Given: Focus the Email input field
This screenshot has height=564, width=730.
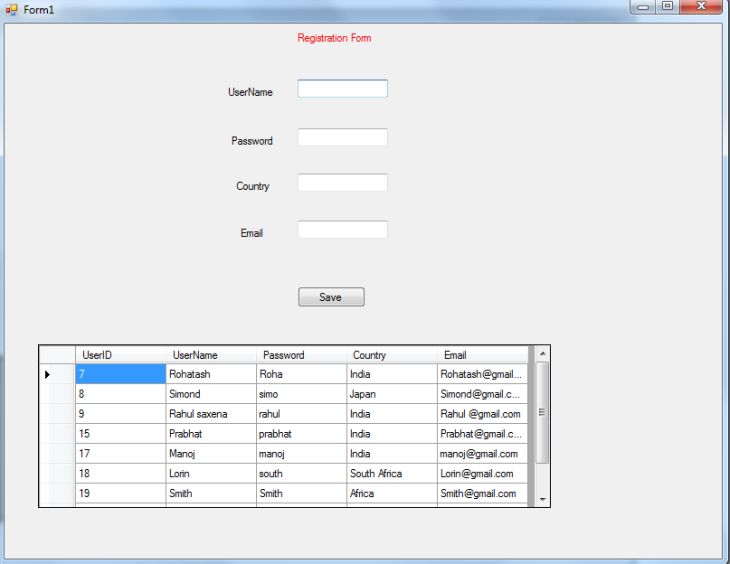Looking at the screenshot, I should click(x=343, y=230).
